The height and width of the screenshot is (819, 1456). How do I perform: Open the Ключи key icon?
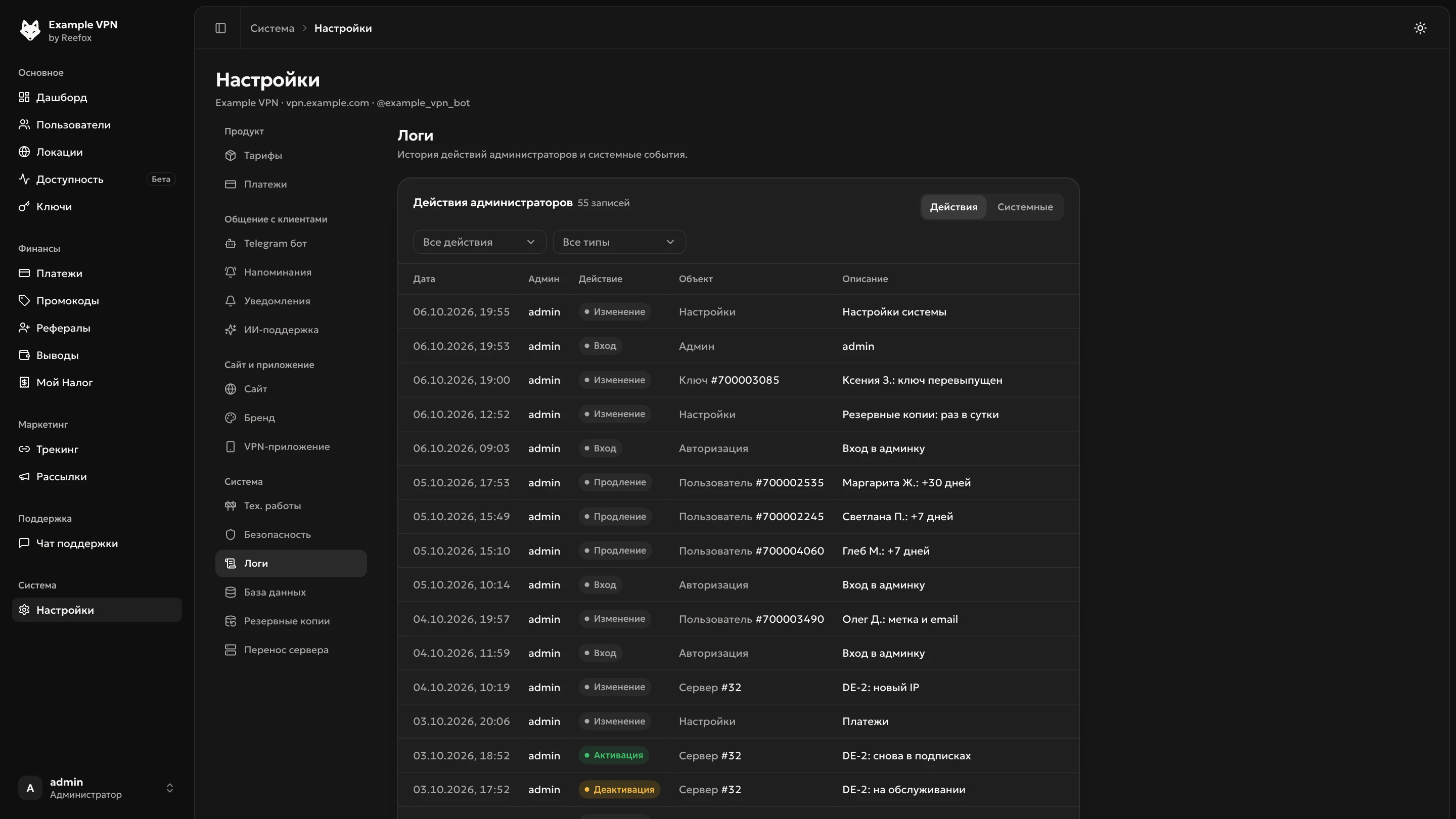pos(24,206)
